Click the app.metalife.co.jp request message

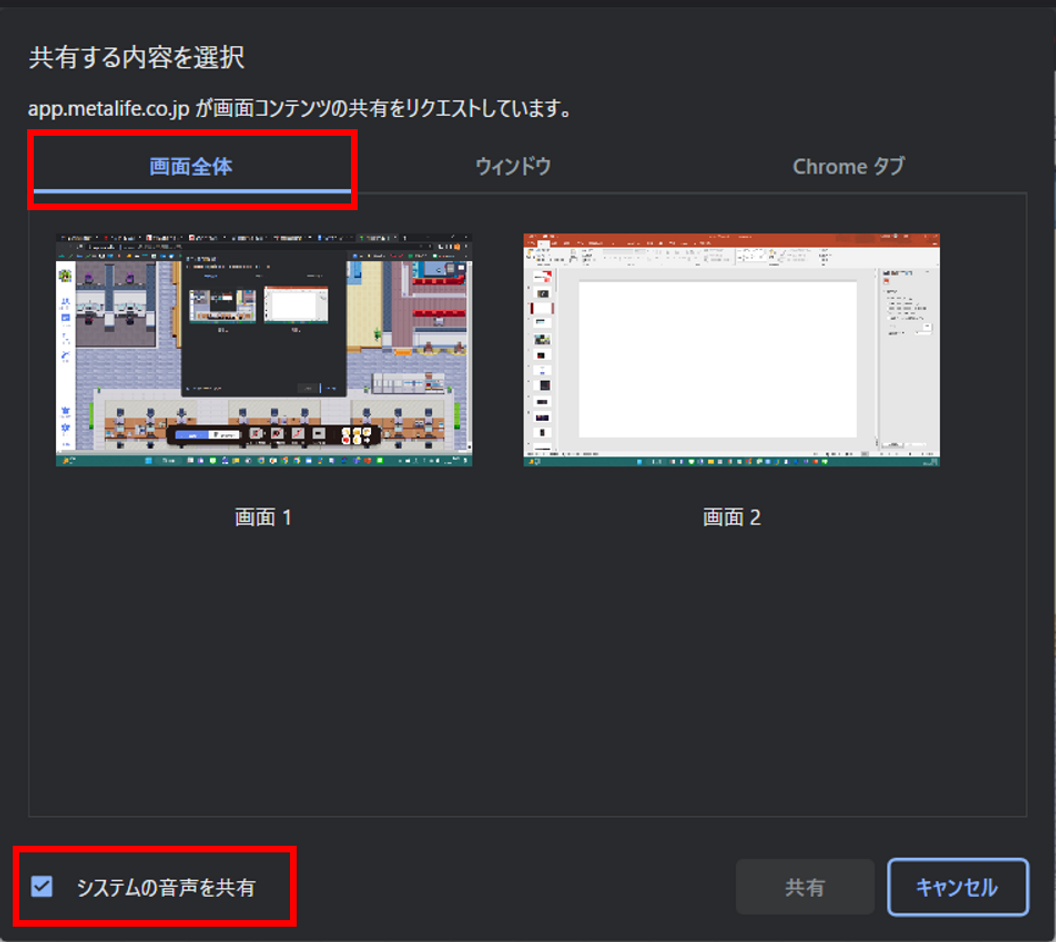coord(300,108)
